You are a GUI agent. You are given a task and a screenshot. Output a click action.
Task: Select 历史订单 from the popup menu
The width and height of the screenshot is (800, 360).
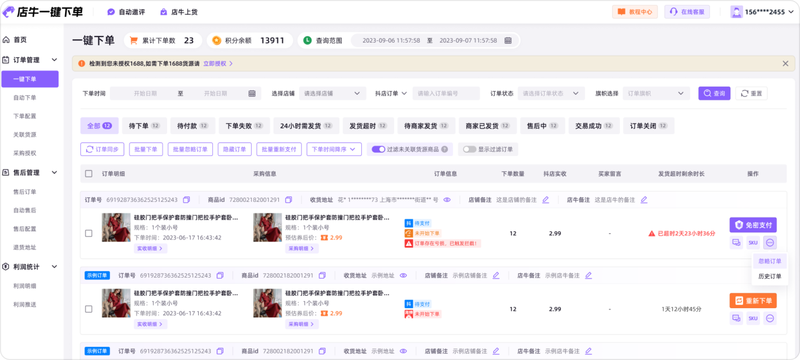tap(770, 277)
